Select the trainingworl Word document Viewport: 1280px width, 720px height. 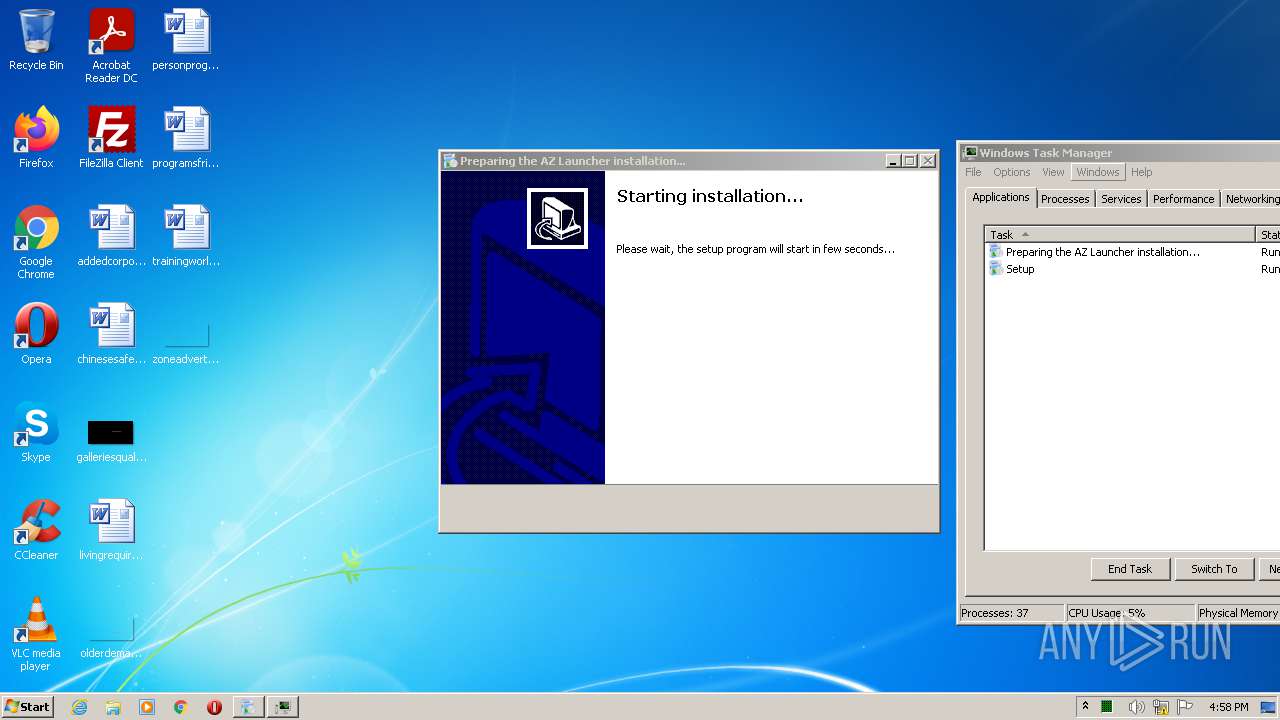coord(186,236)
